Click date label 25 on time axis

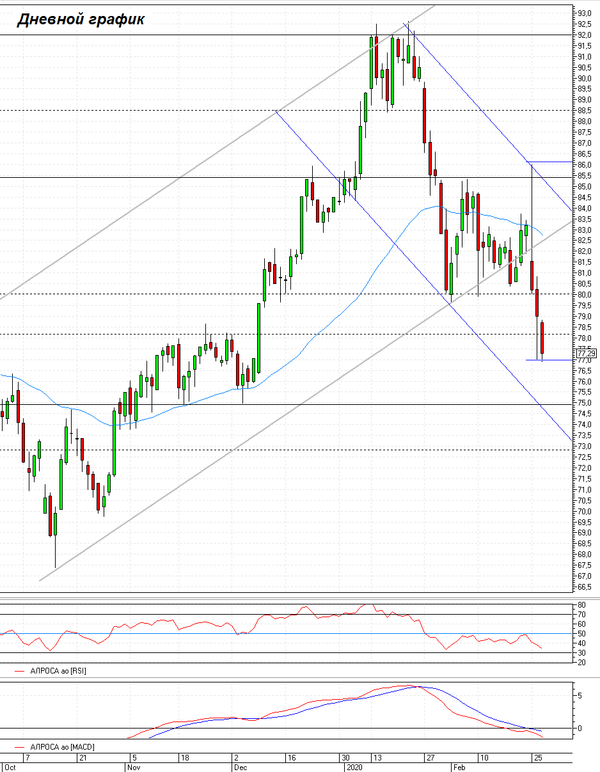[538, 758]
